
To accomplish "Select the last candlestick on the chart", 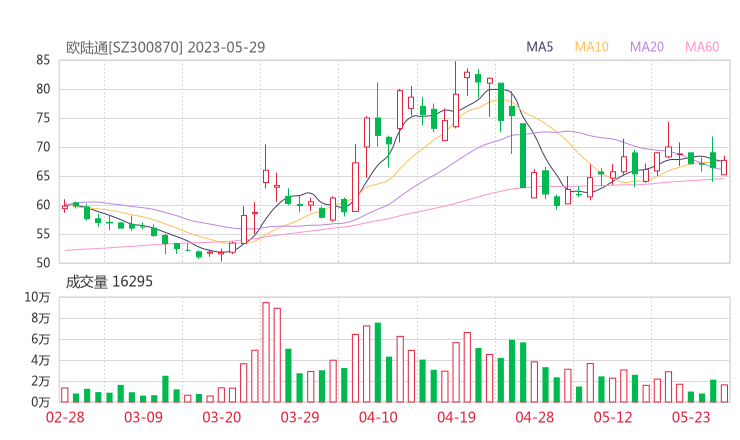I will click(724, 166).
